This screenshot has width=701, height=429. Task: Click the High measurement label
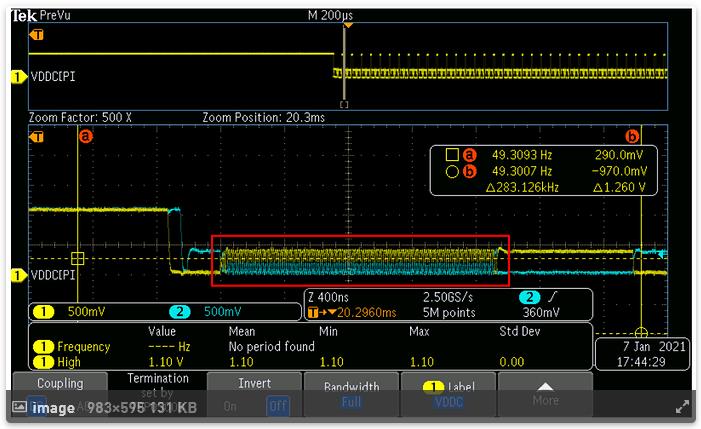[x=69, y=362]
